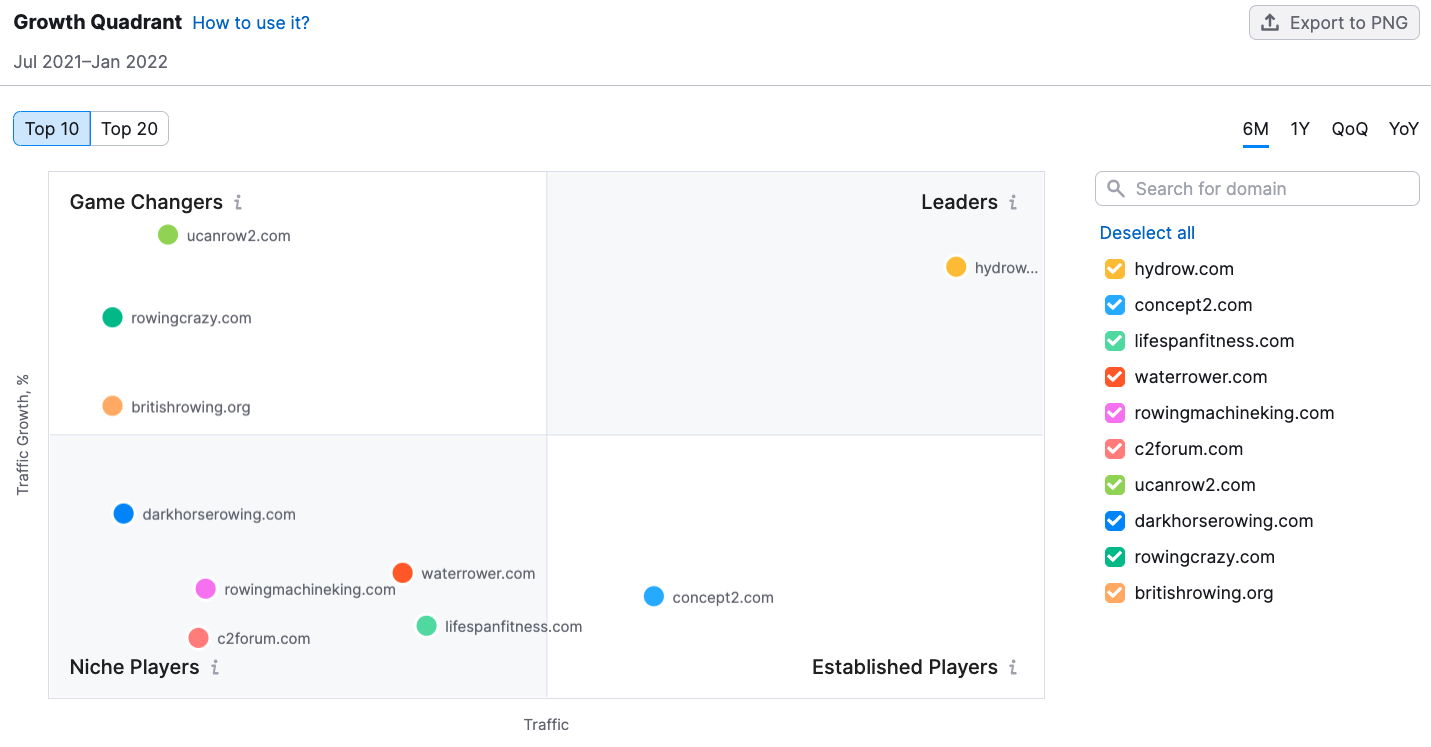Uncheck the rowingcrazy.com checkbox
Viewport: 1431px width, 747px height.
(x=1115, y=557)
